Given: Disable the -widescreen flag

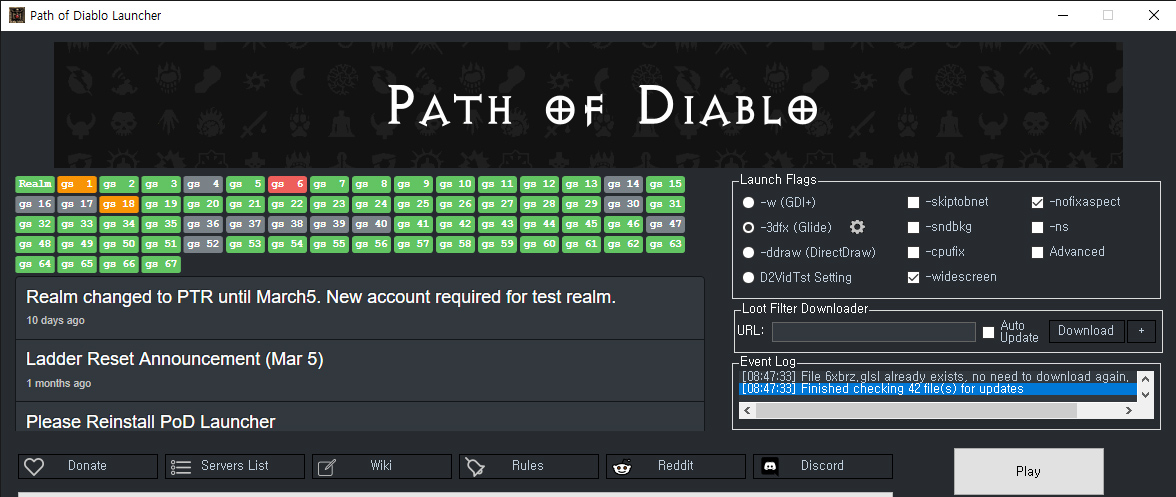Looking at the screenshot, I should tap(914, 277).
